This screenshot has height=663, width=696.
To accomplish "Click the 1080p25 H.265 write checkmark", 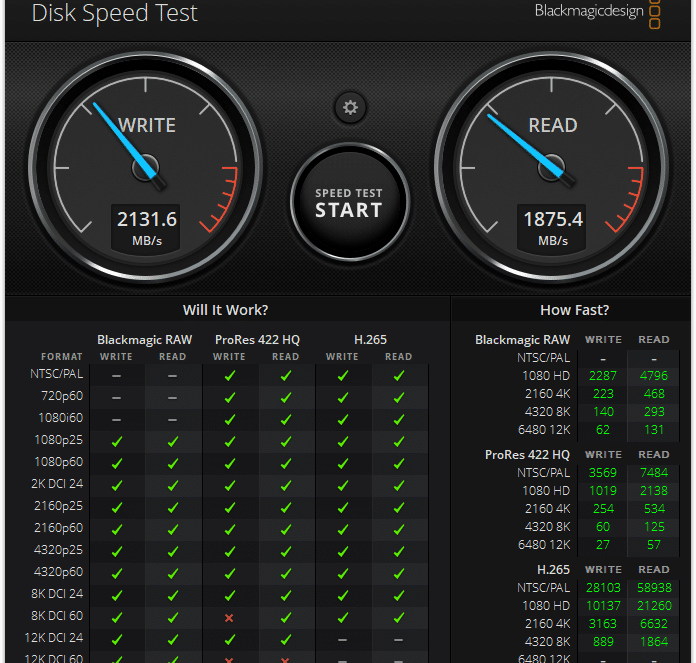I will point(343,442).
